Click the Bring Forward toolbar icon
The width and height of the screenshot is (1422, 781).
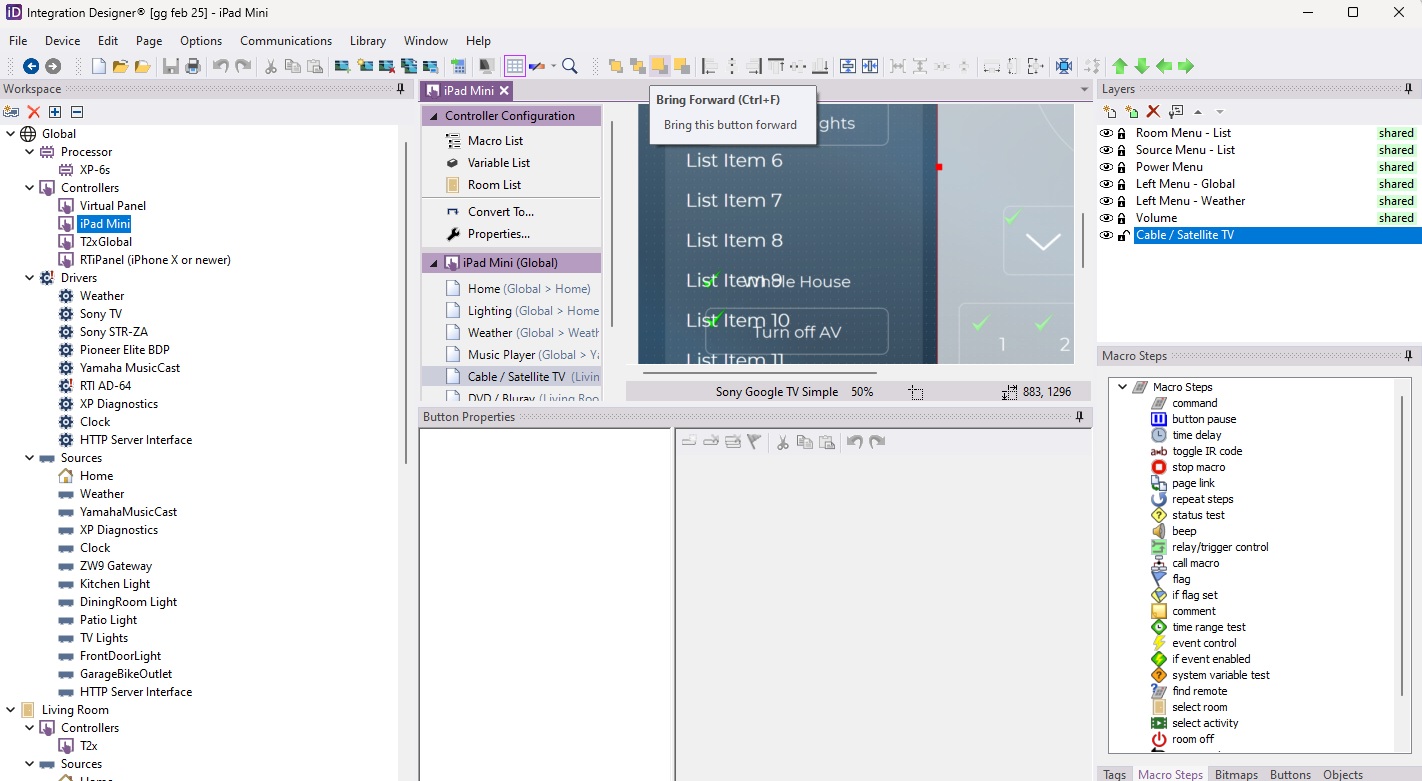[x=659, y=66]
